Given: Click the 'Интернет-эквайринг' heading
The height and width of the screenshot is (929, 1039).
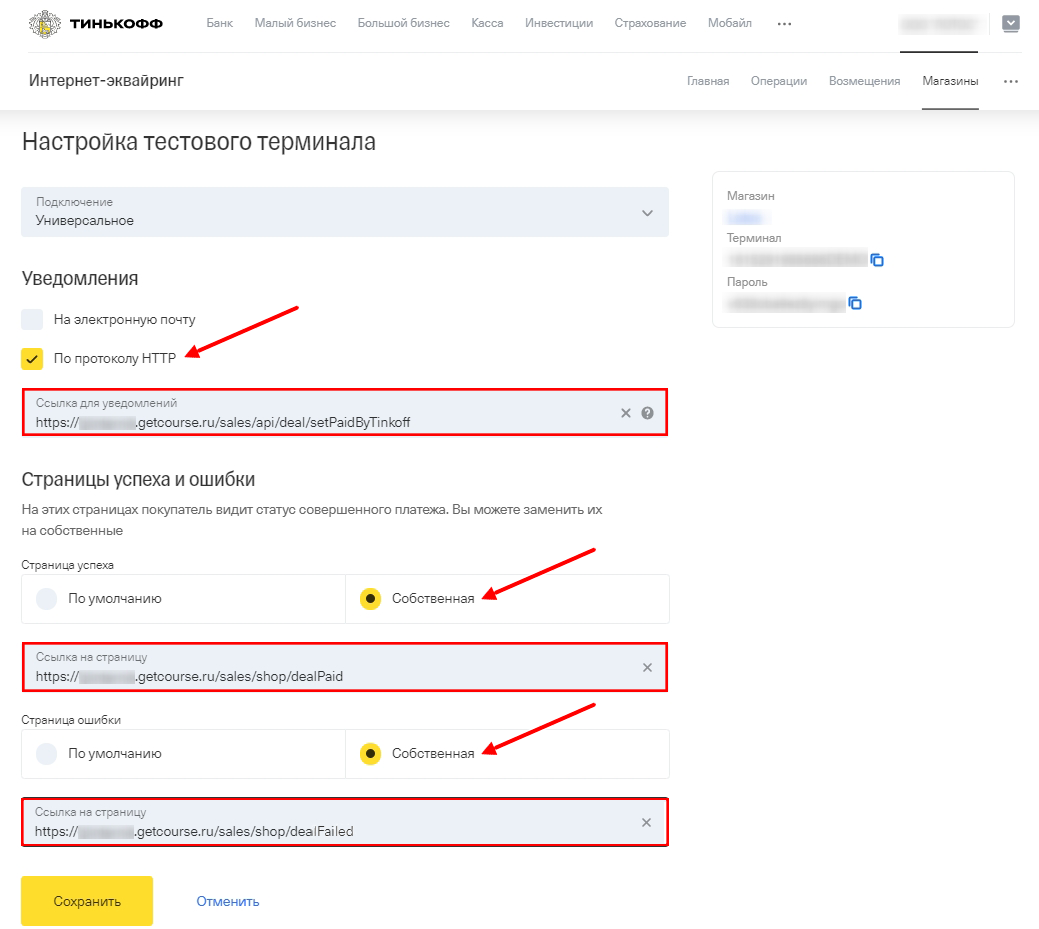Looking at the screenshot, I should click(x=106, y=80).
